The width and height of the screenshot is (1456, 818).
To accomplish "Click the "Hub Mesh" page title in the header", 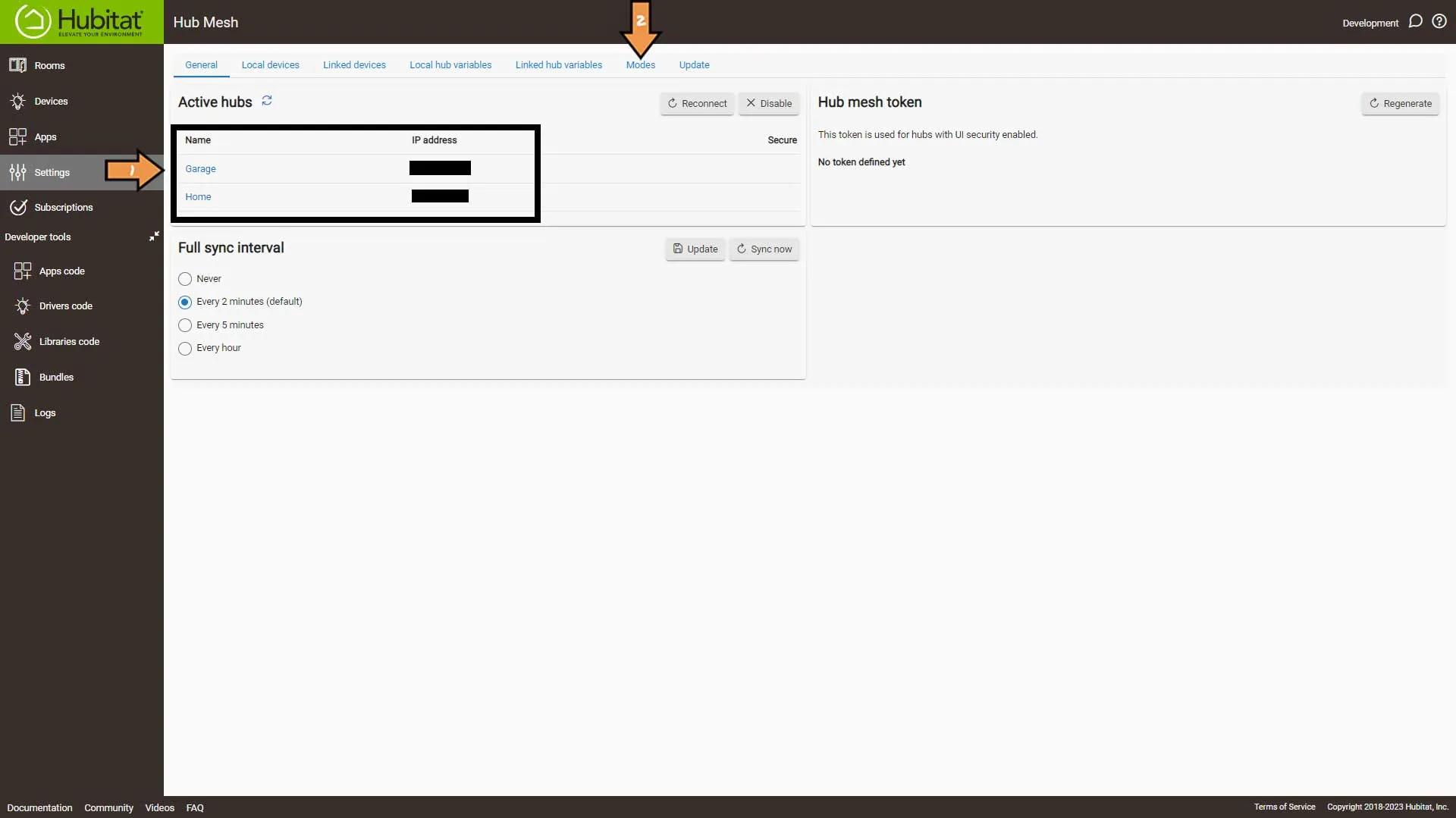I will pyautogui.click(x=206, y=22).
